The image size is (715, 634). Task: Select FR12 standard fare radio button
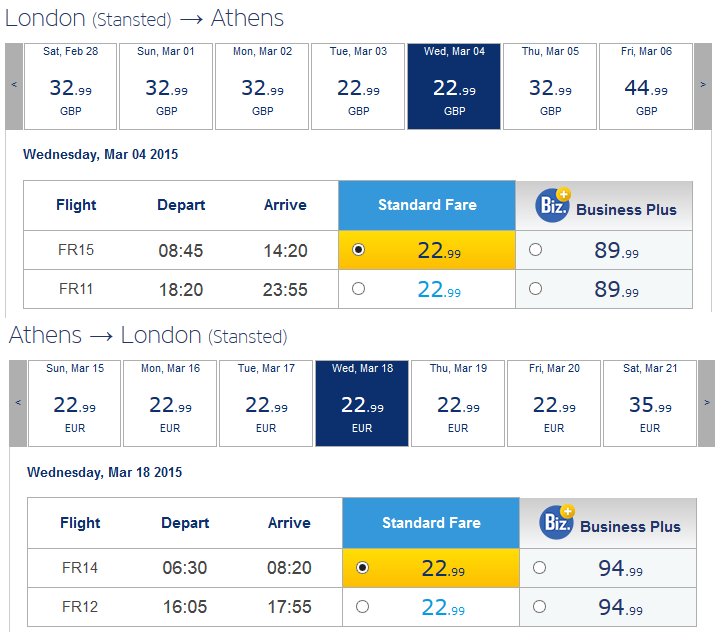coord(363,607)
